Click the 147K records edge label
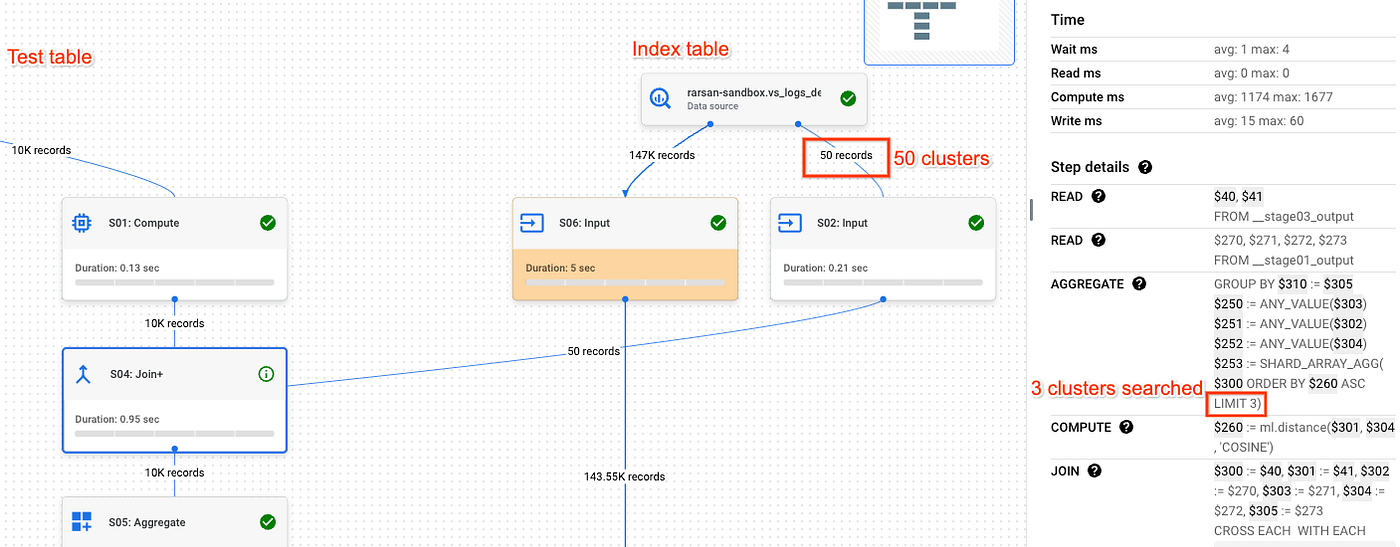Screen dimensions: 1400x547 (x=662, y=155)
